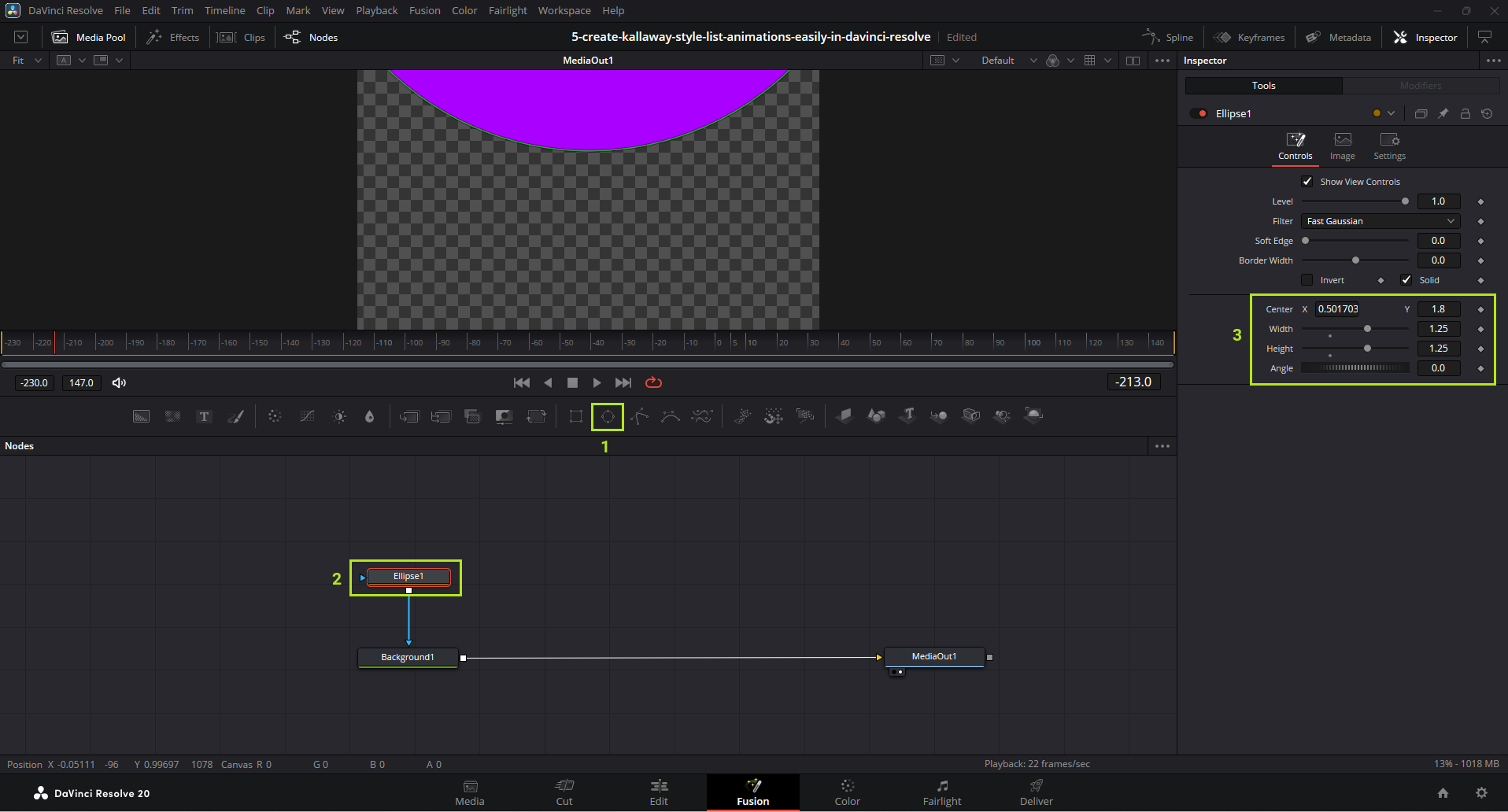Image resolution: width=1508 pixels, height=812 pixels.
Task: Lock the Ellipse1 tool in Inspector
Action: tap(1465, 113)
